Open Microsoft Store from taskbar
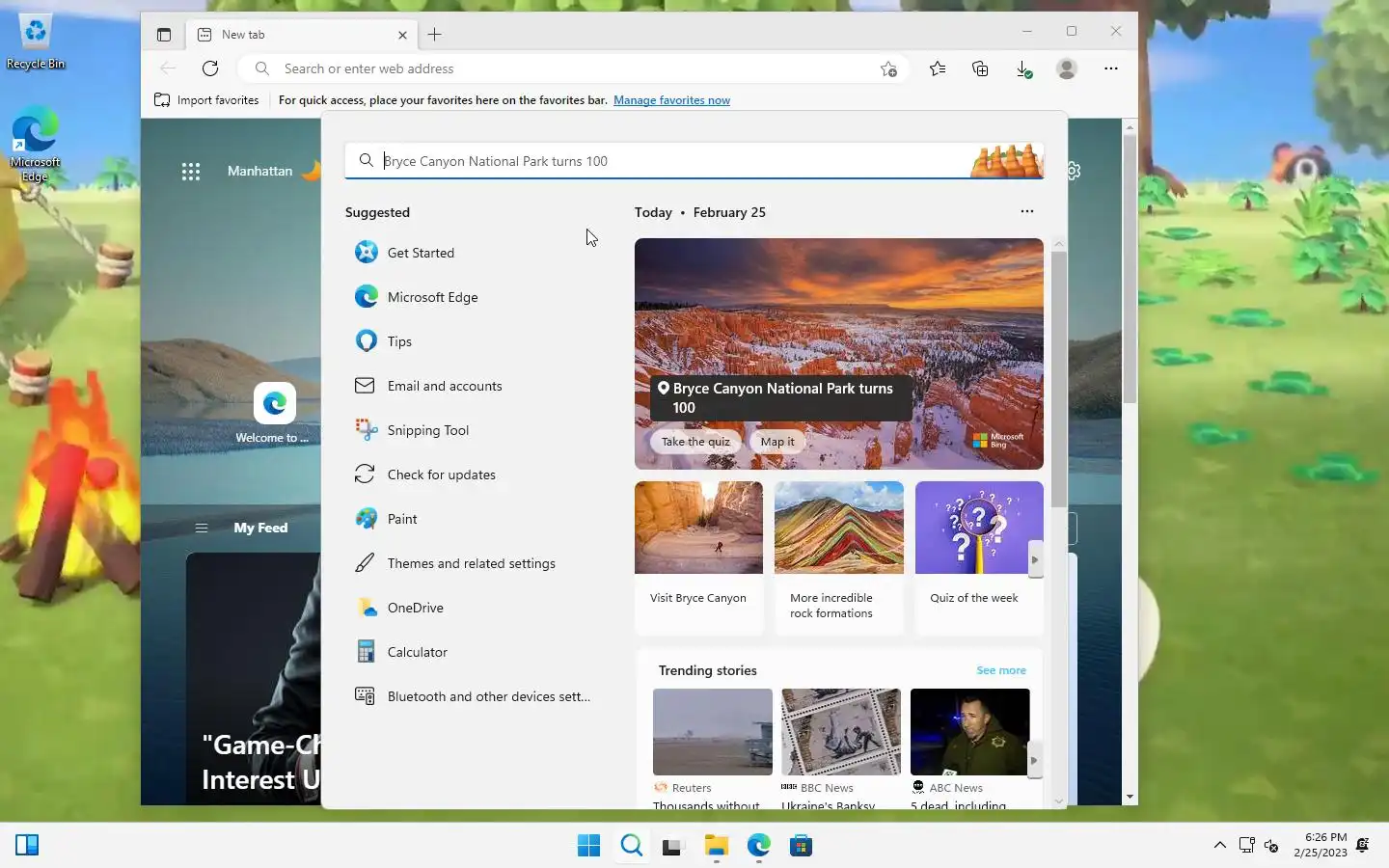This screenshot has height=868, width=1389. point(801,846)
